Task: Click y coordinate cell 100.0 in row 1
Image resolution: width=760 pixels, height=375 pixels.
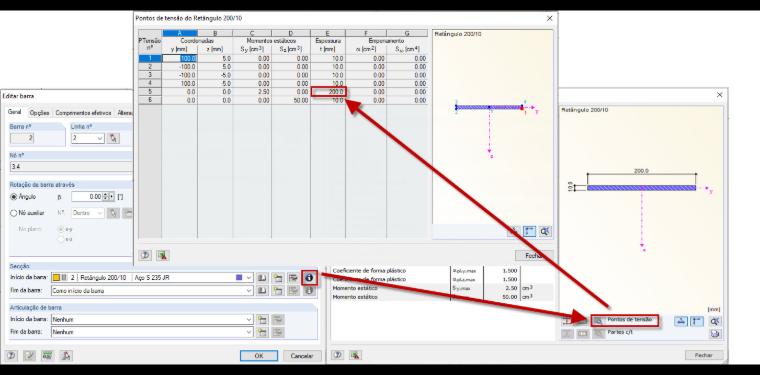Action: click(180, 58)
